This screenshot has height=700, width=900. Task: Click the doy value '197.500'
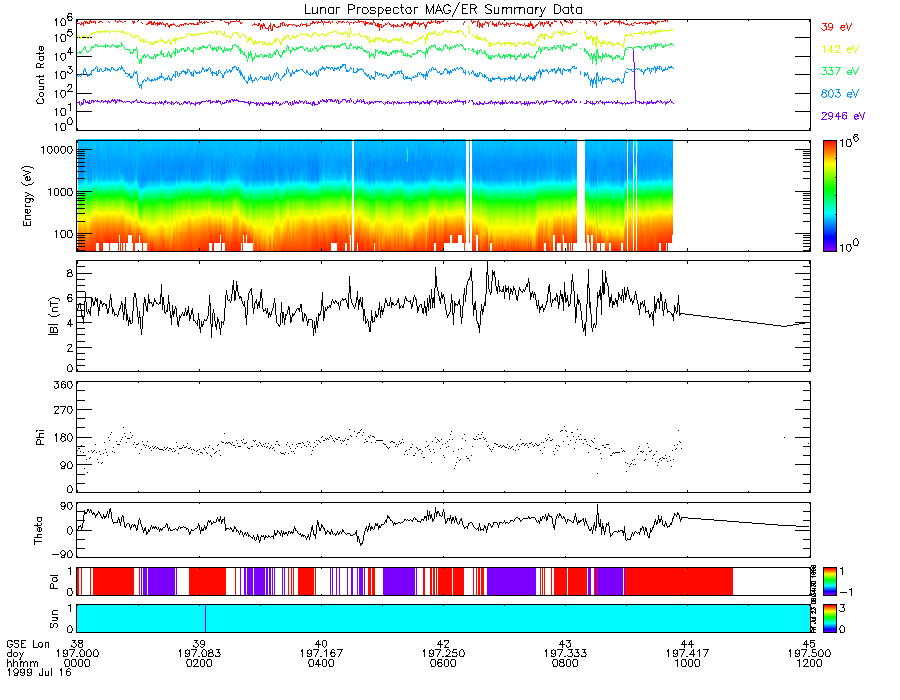click(x=809, y=654)
